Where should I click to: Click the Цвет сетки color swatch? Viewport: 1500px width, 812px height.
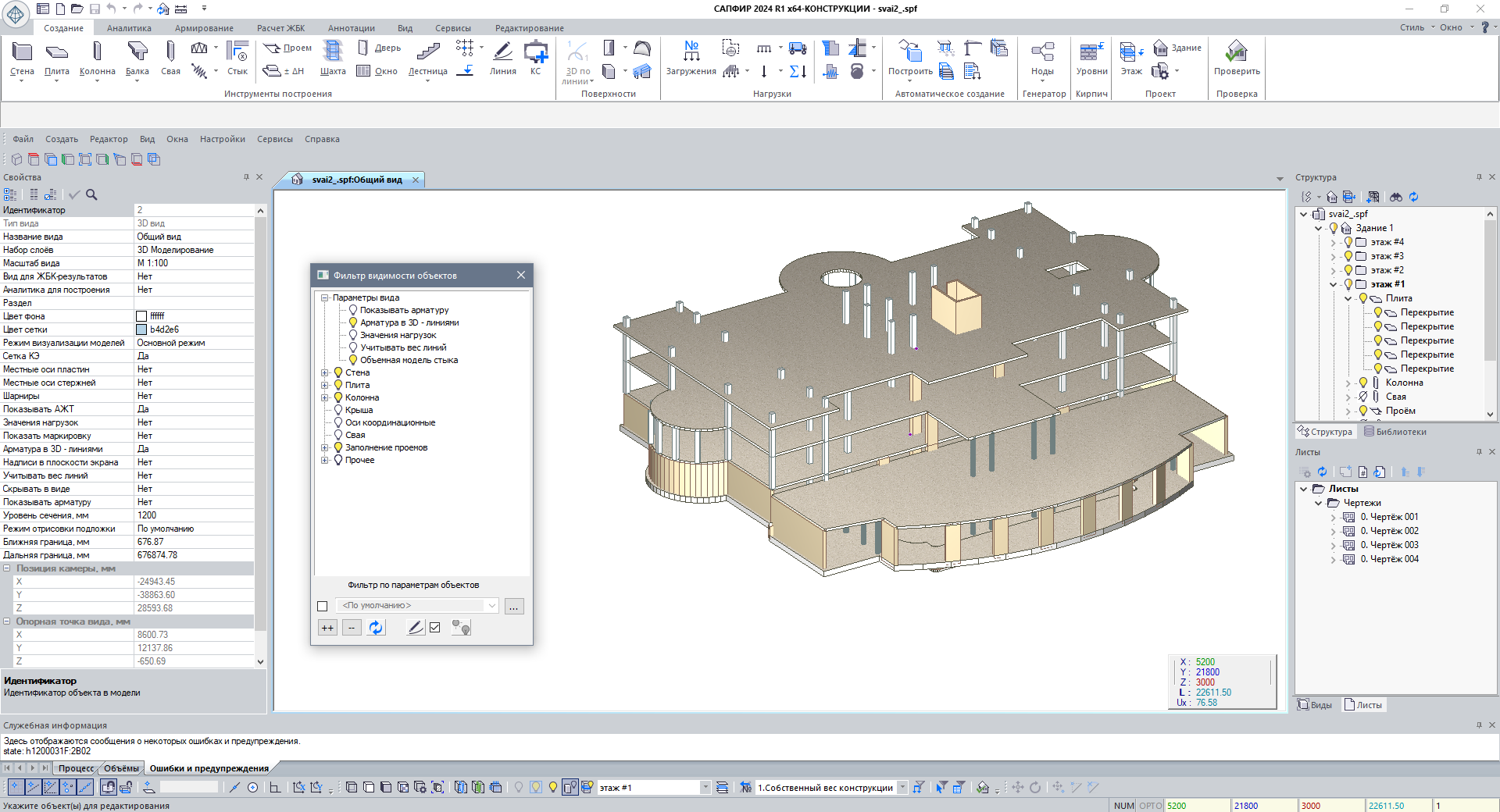pos(141,329)
